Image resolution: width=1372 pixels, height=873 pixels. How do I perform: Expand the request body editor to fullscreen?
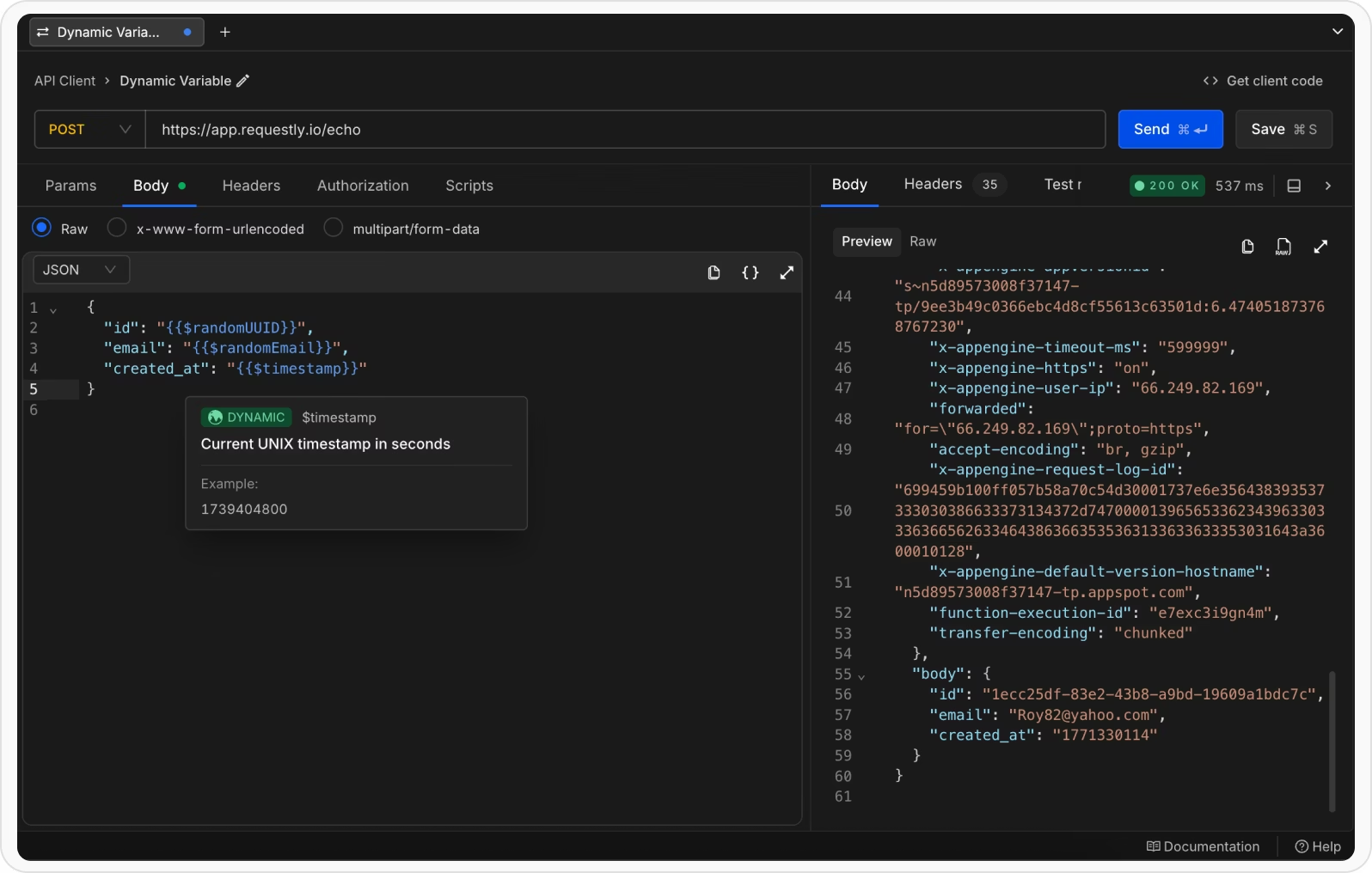point(787,272)
